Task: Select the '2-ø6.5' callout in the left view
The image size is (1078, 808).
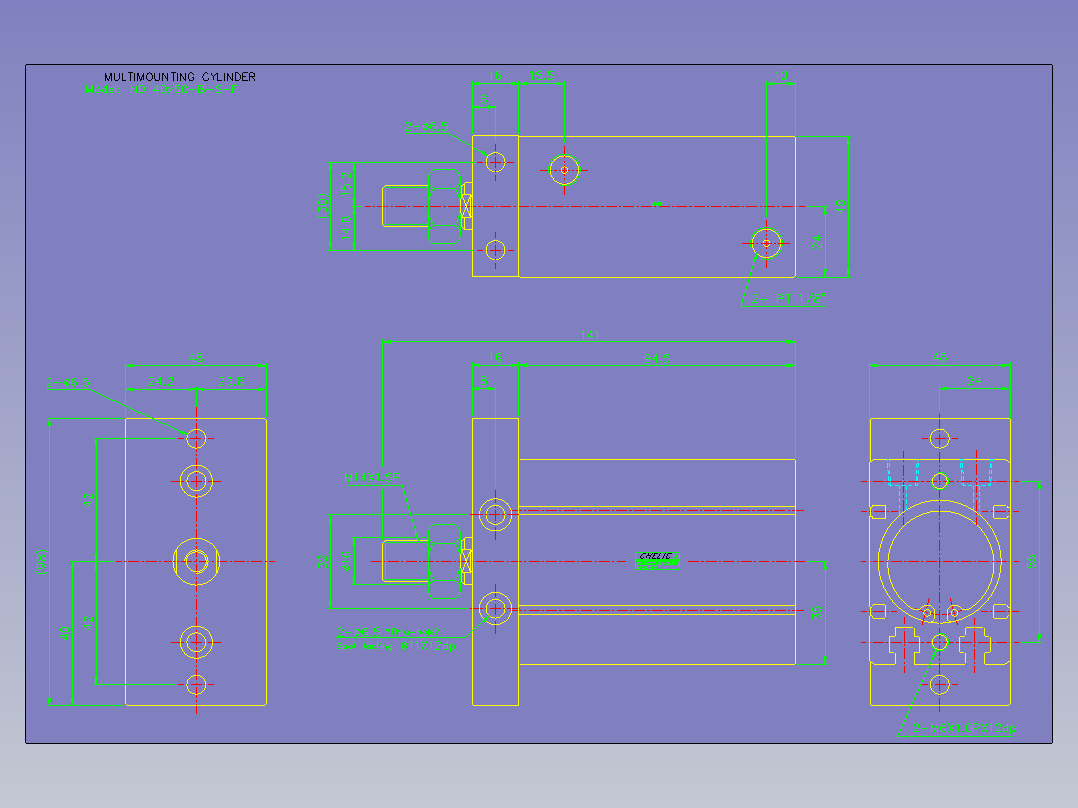Action: coord(68,382)
